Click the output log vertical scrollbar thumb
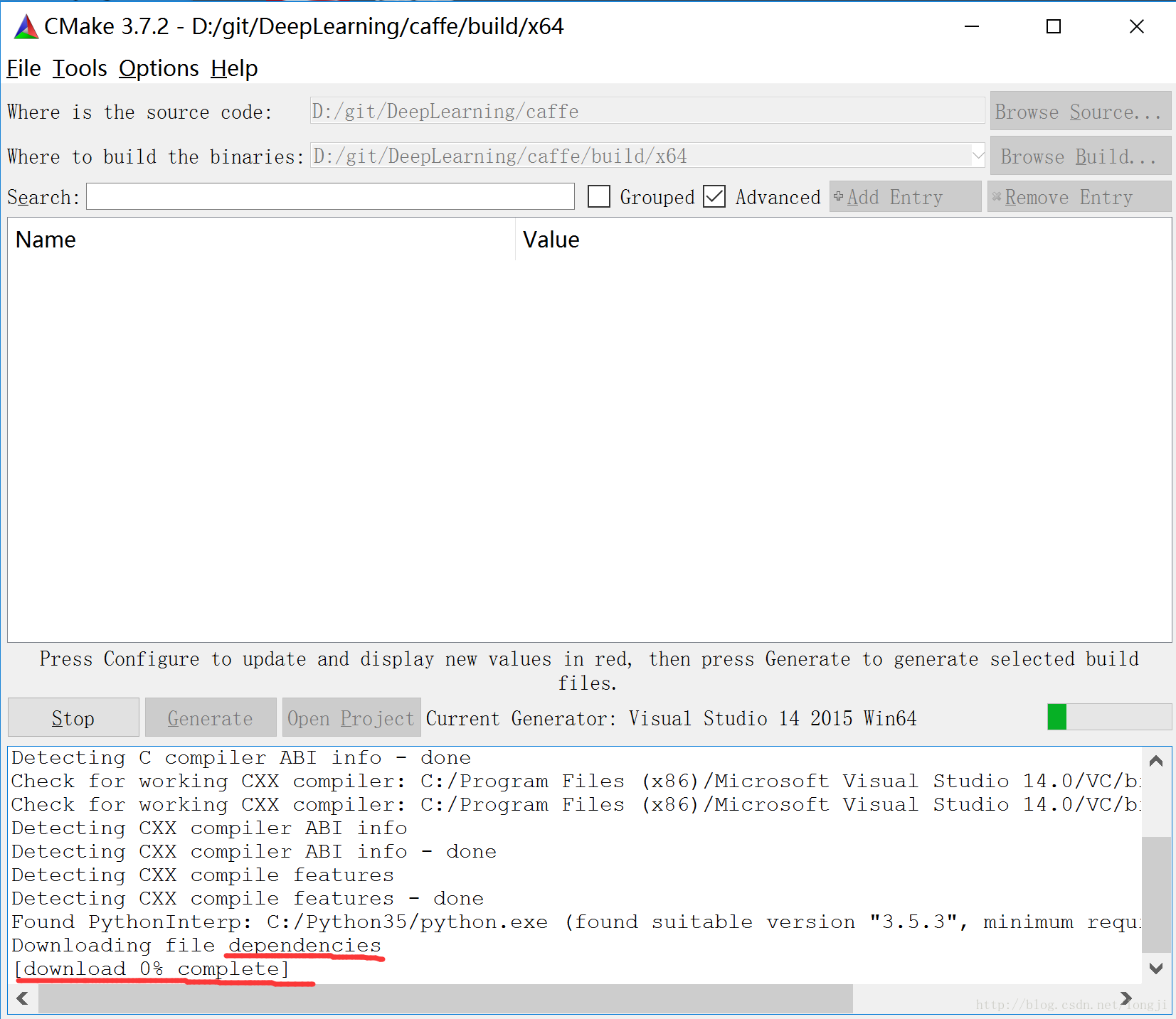 coord(1156,895)
